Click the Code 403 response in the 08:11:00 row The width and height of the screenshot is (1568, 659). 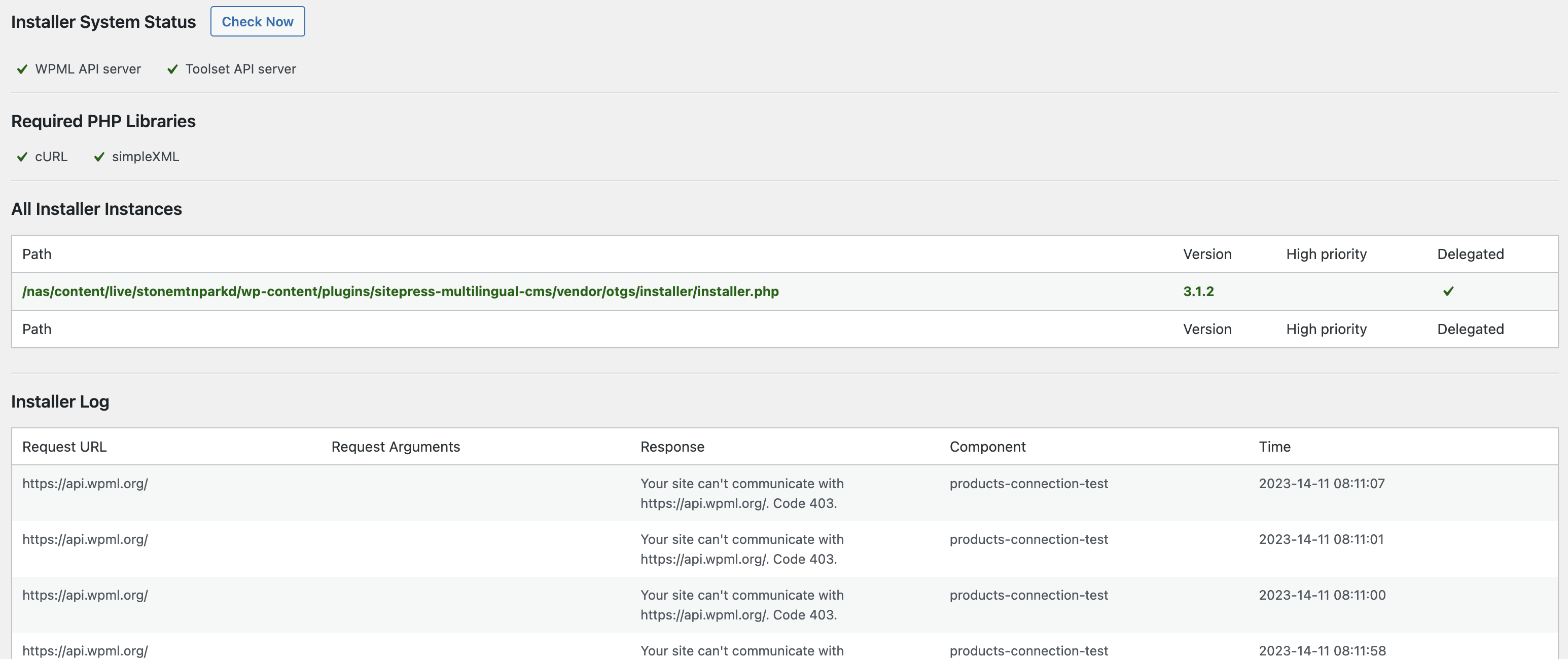click(742, 605)
